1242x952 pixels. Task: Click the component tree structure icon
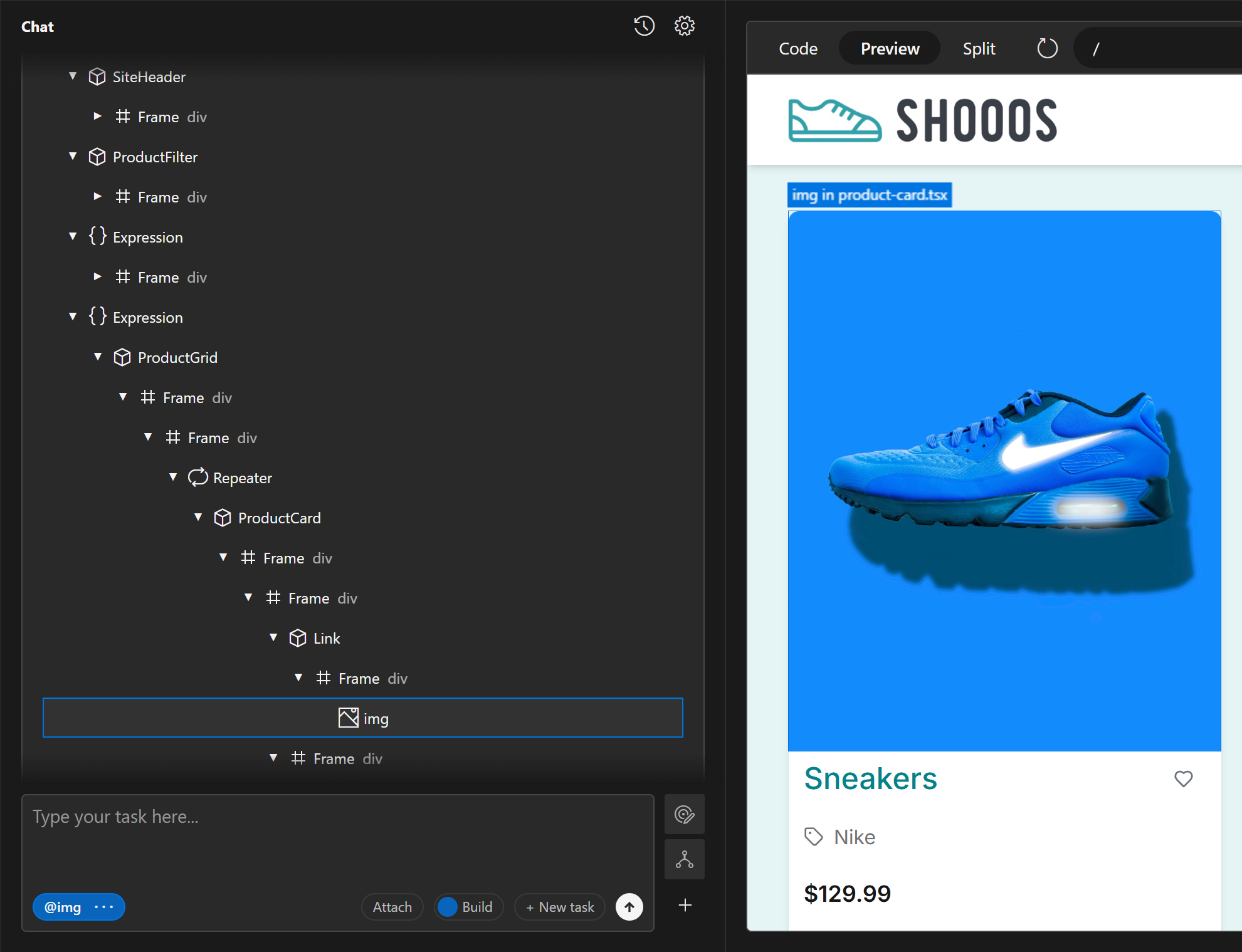pos(685,859)
